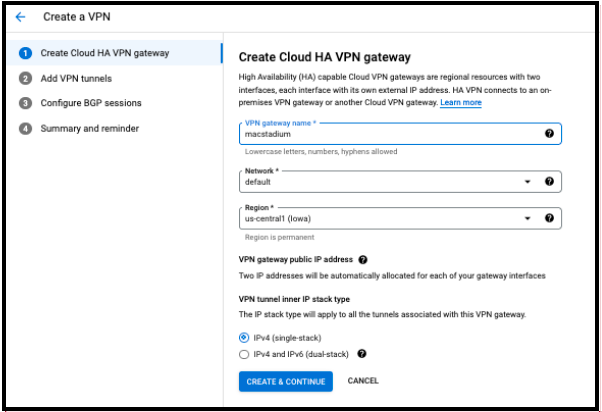Follow the Learn more link
The width and height of the screenshot is (602, 412).
[x=461, y=103]
